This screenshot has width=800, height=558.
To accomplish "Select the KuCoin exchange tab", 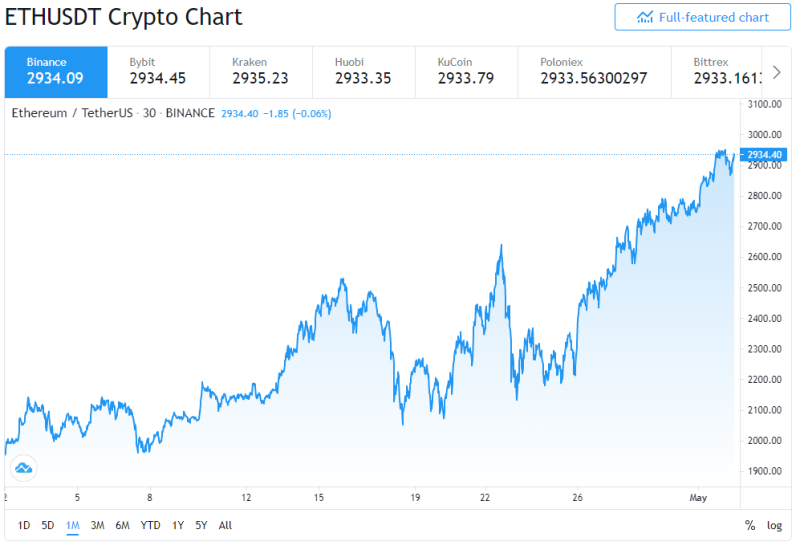I will [467, 72].
